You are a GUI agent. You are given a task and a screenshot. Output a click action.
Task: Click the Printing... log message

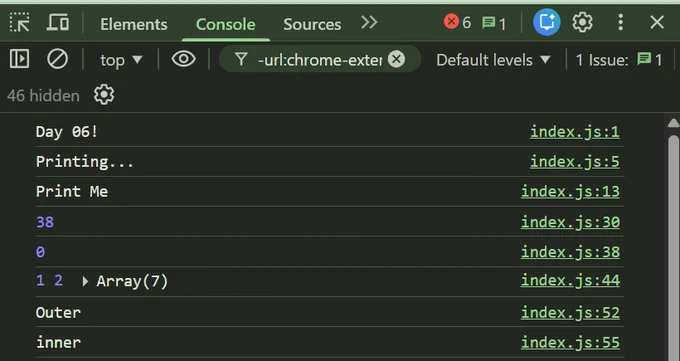(x=85, y=162)
